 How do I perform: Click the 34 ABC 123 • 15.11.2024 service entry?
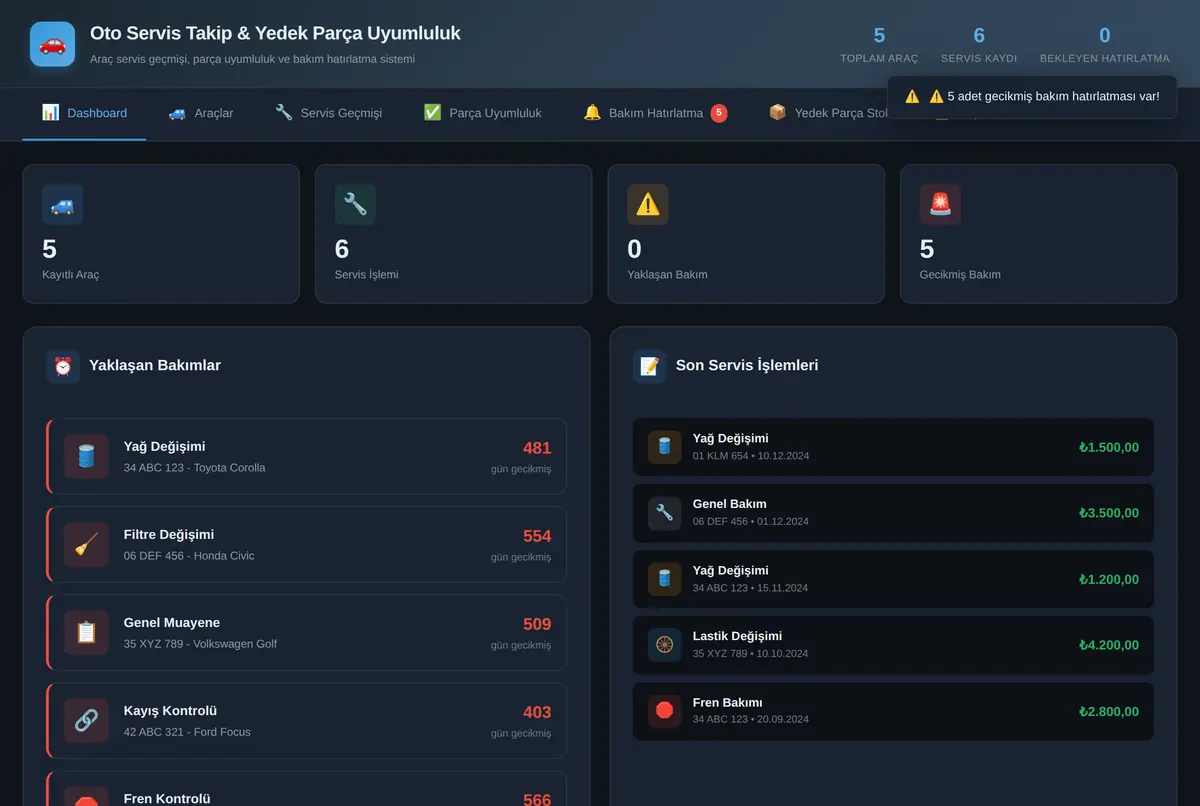893,579
